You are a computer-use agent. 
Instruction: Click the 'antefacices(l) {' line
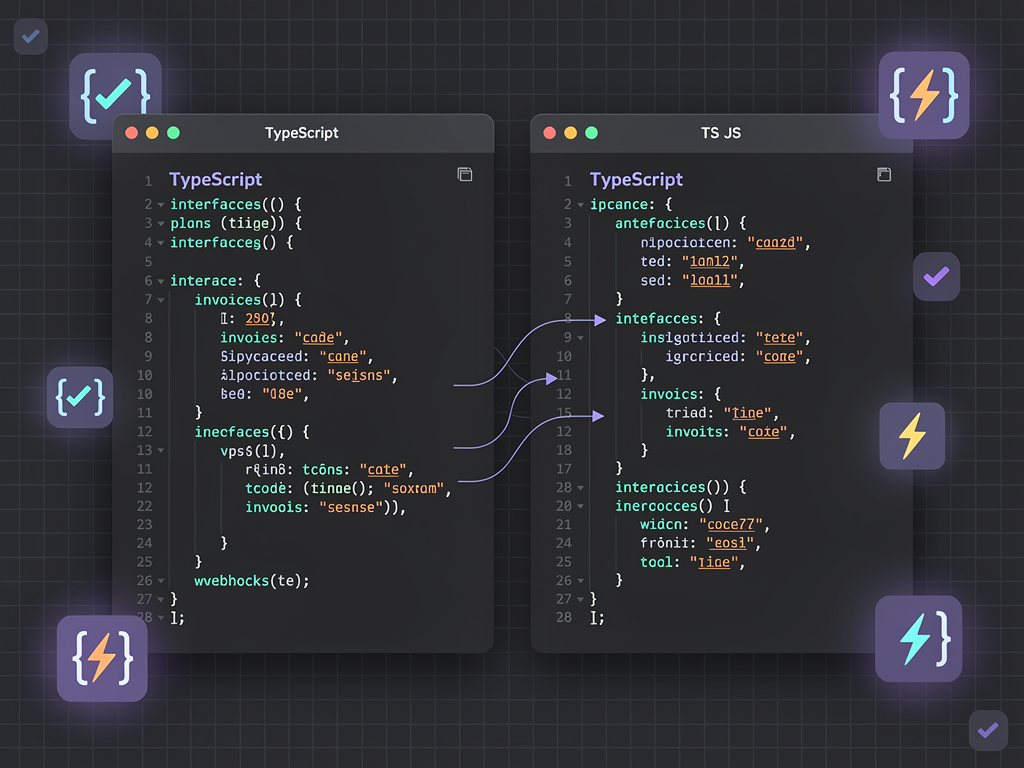[x=680, y=223]
